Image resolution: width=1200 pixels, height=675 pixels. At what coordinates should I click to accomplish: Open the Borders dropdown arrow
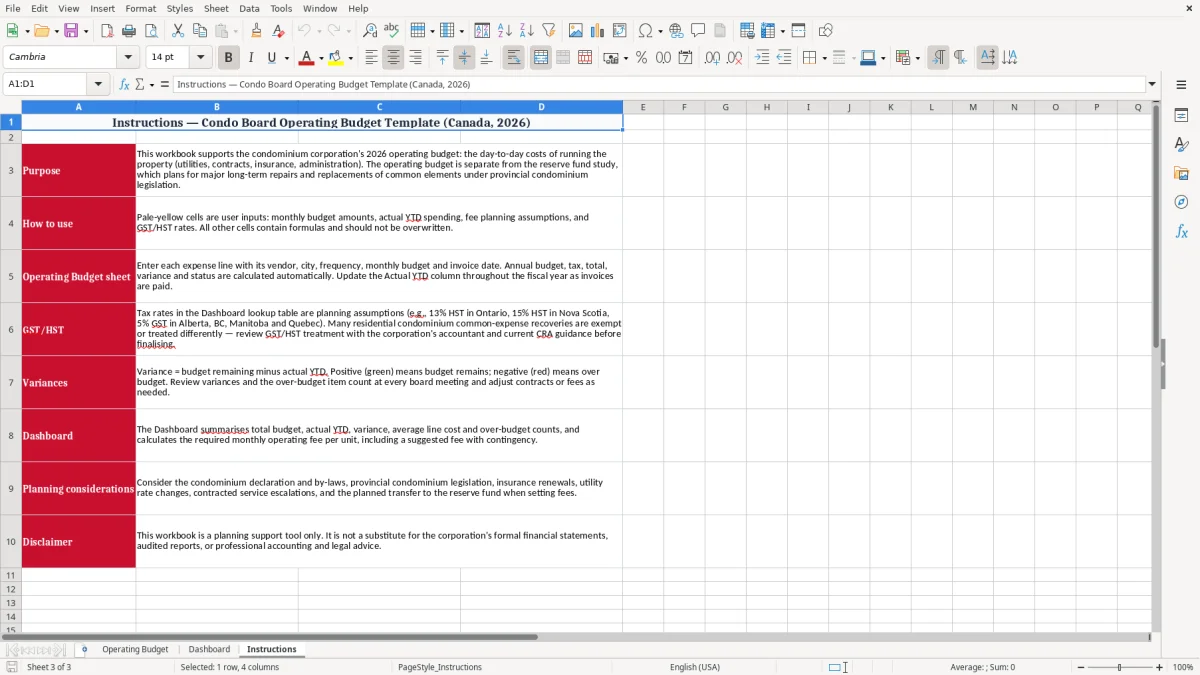tap(825, 58)
